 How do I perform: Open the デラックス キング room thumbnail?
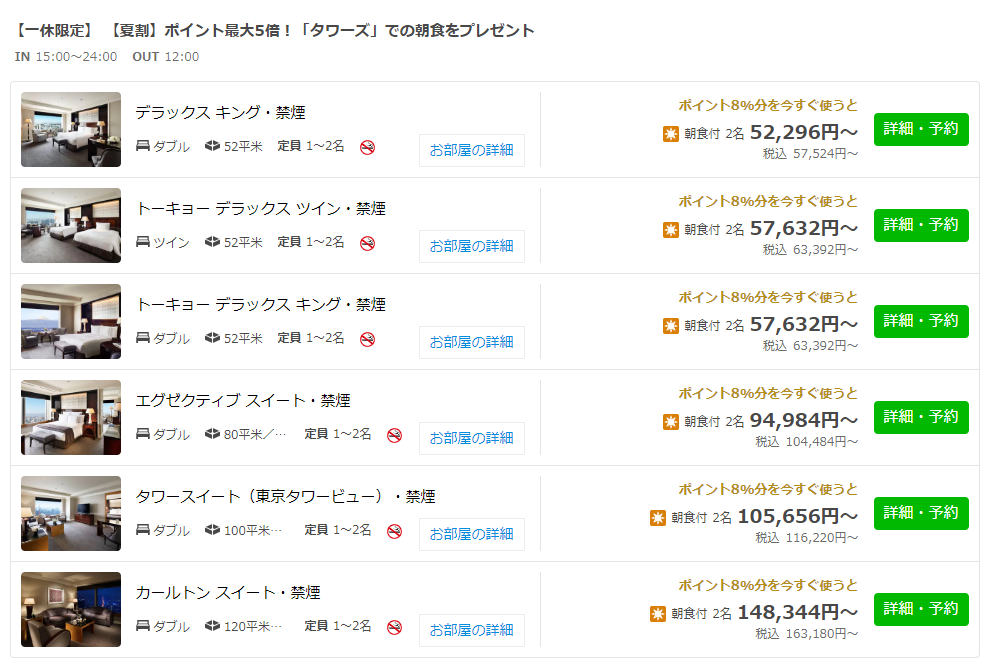(x=71, y=129)
